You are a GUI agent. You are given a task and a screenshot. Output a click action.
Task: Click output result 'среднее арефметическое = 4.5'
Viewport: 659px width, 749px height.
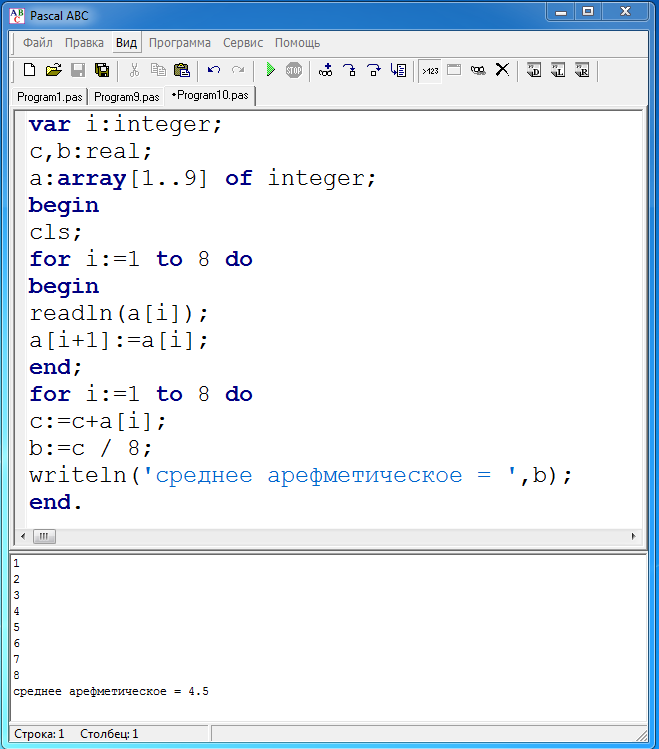pyautogui.click(x=111, y=691)
